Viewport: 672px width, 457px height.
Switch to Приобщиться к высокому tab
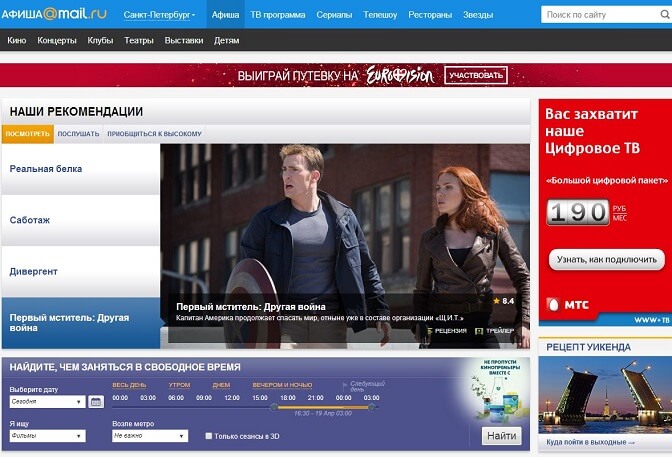coord(154,134)
